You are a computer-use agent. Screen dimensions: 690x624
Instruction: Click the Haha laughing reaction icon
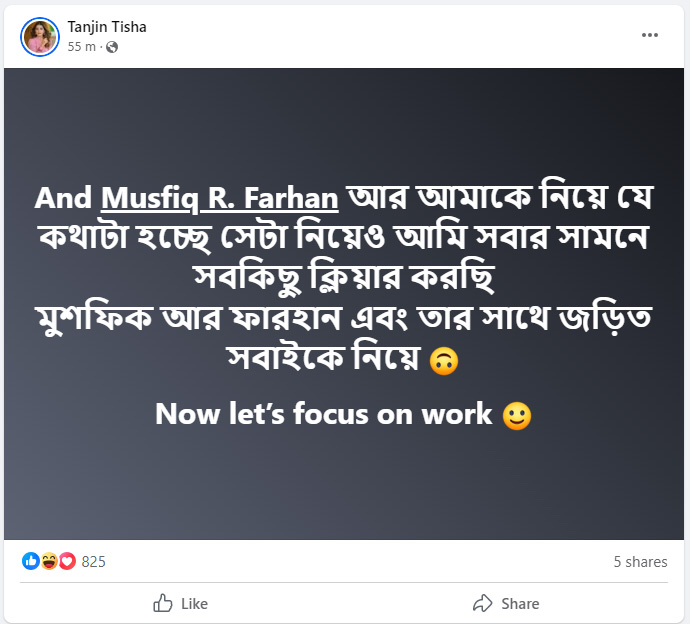pyautogui.click(x=49, y=562)
